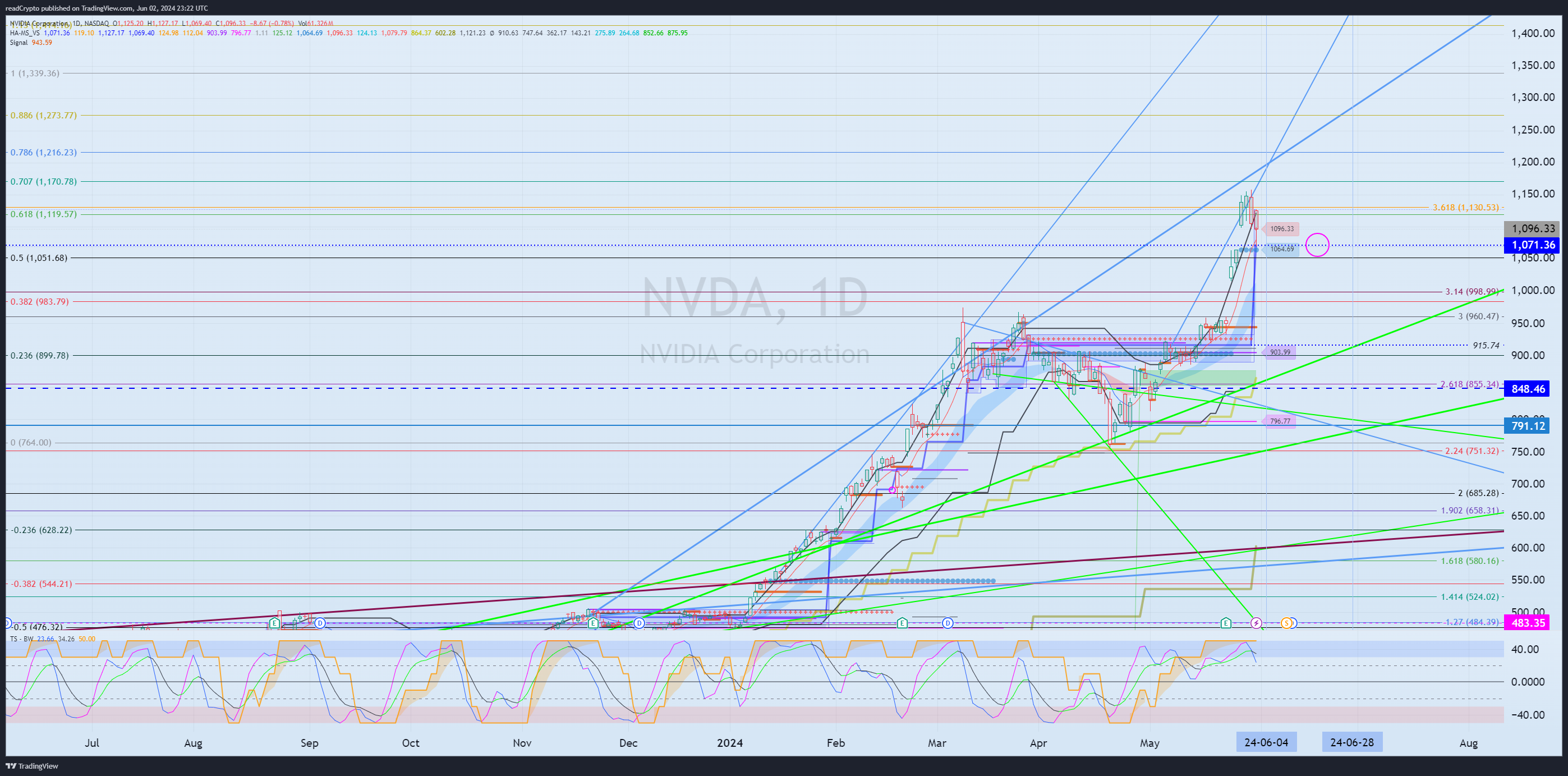This screenshot has width=1568, height=776.
Task: Click the Fibonacci label 0.382 (983.79)
Action: [40, 302]
